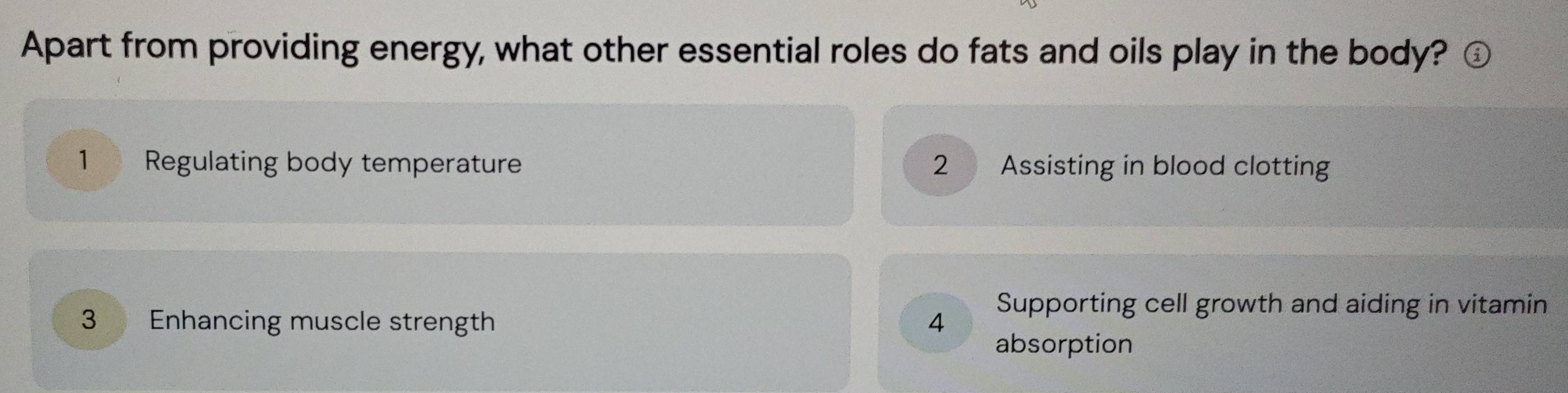This screenshot has height=393, width=1568.
Task: Click the word 'absorption' in option 4
Action: pos(1064,344)
